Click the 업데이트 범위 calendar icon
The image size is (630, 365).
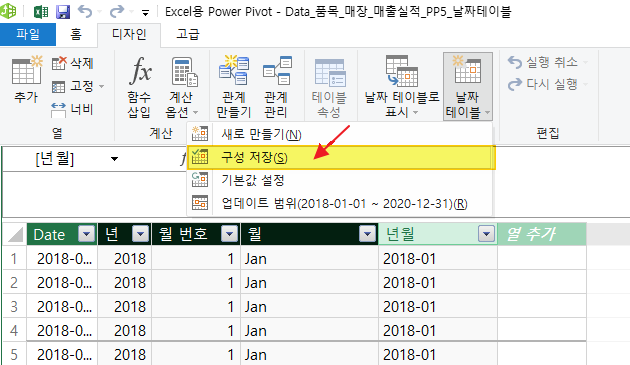pyautogui.click(x=200, y=203)
